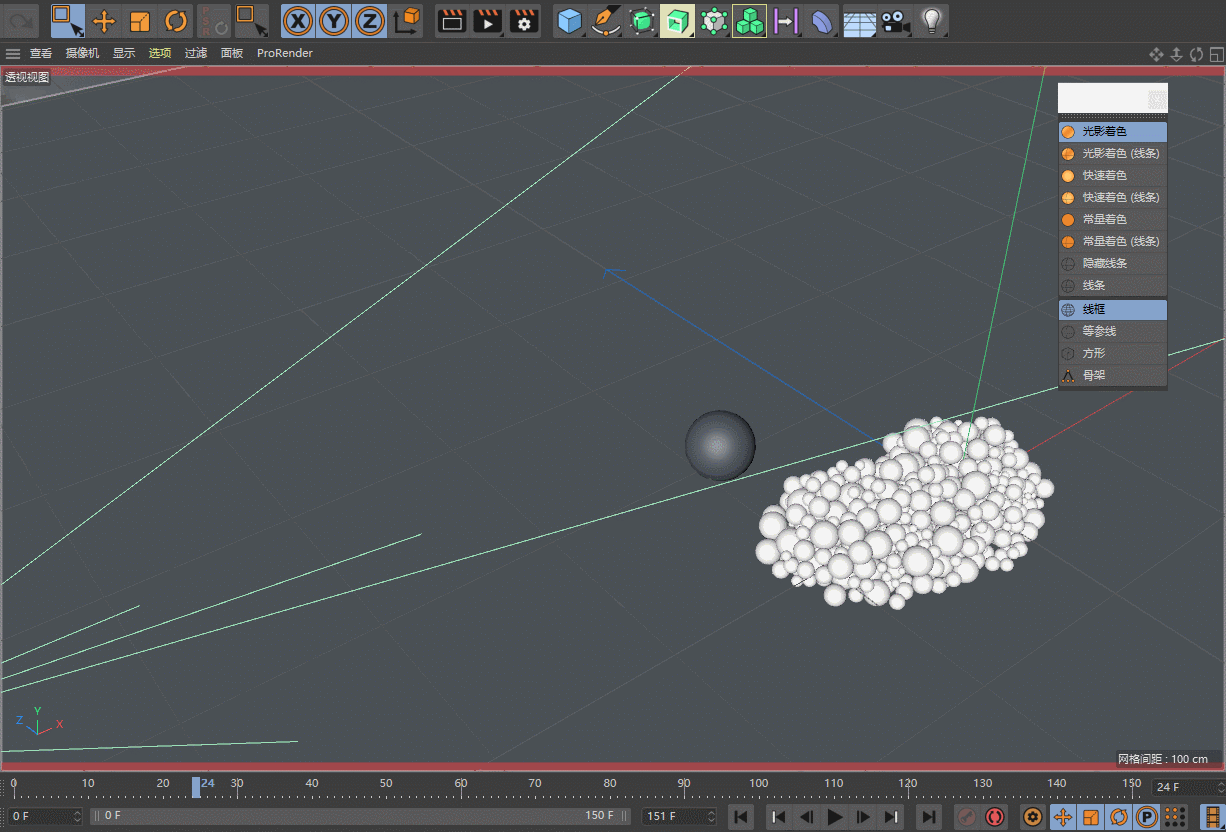This screenshot has width=1226, height=832.
Task: Open the bend deformer icon
Action: pyautogui.click(x=822, y=20)
